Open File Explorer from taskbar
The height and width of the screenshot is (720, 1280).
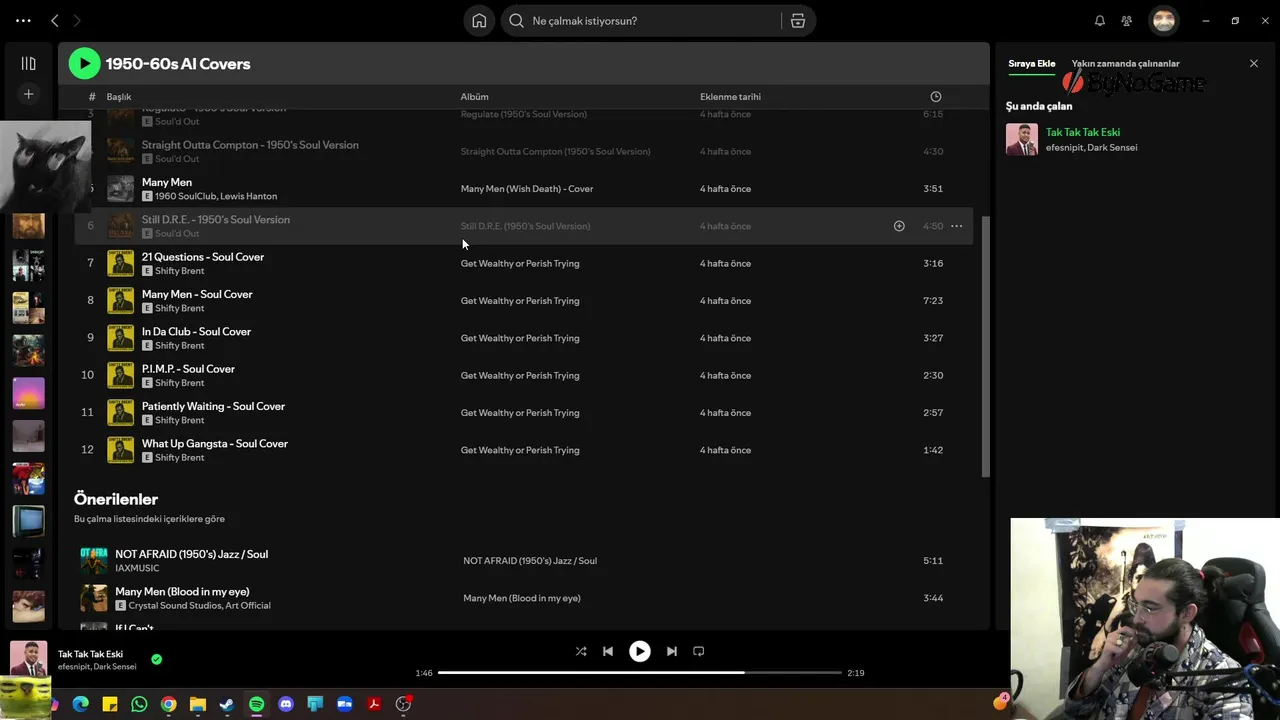[x=198, y=704]
